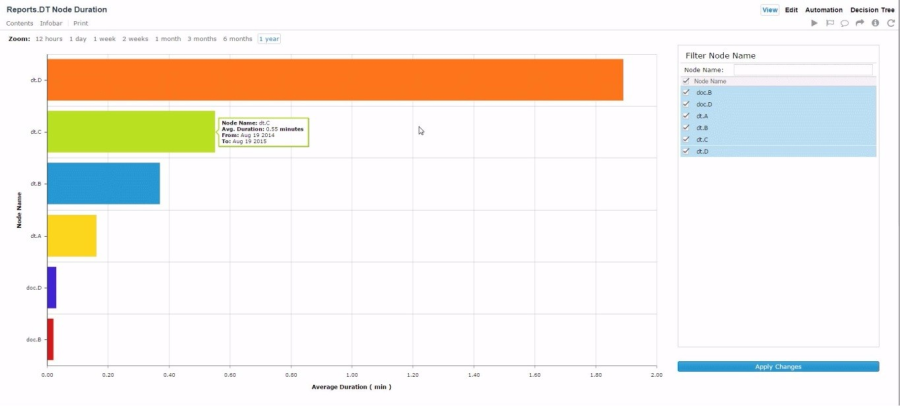The image size is (900, 406).
Task: Set zoom range to 12 hours
Action: coord(49,39)
